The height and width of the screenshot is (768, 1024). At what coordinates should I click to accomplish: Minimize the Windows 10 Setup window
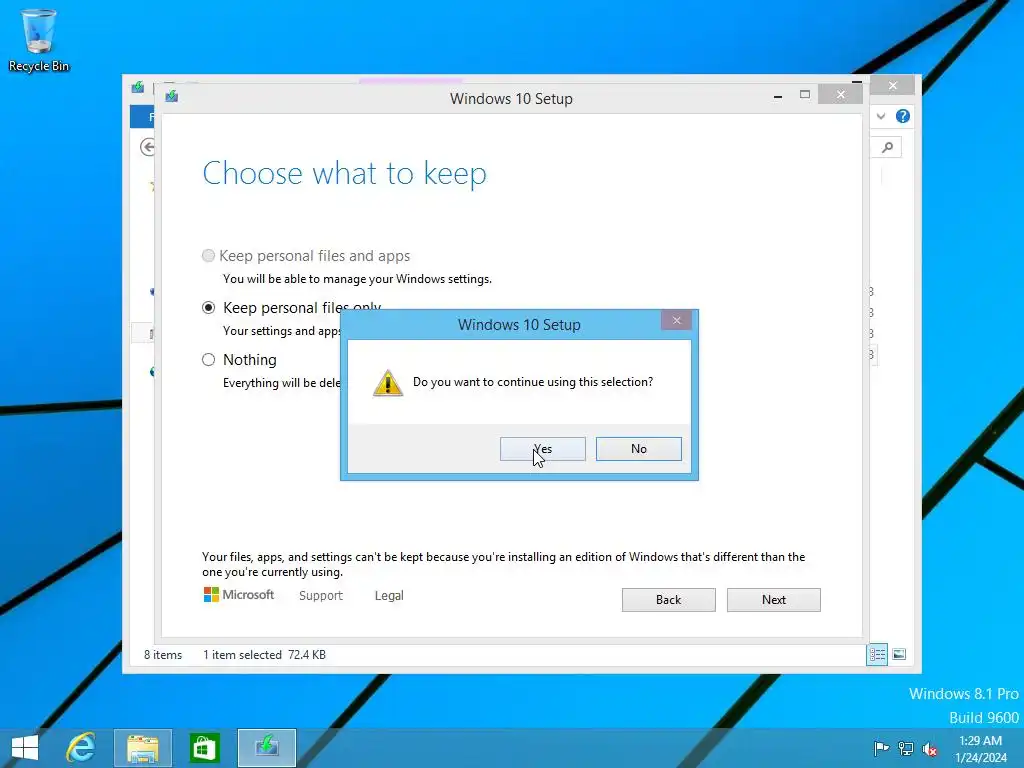point(778,96)
